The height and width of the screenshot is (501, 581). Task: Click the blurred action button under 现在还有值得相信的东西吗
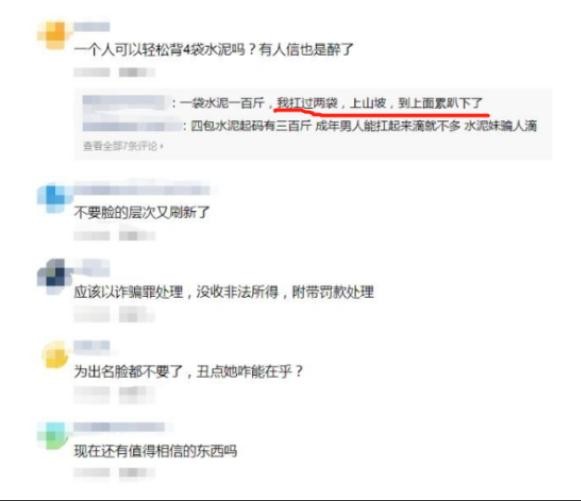tap(136, 472)
